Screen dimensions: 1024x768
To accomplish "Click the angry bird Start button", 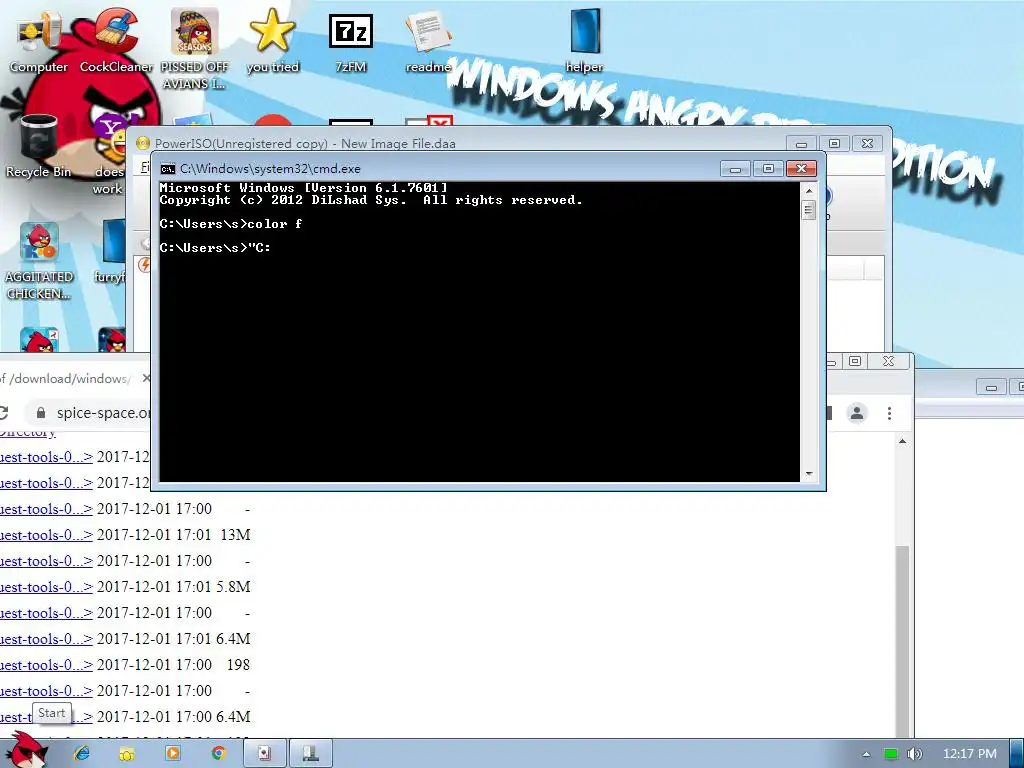I will click(x=25, y=751).
